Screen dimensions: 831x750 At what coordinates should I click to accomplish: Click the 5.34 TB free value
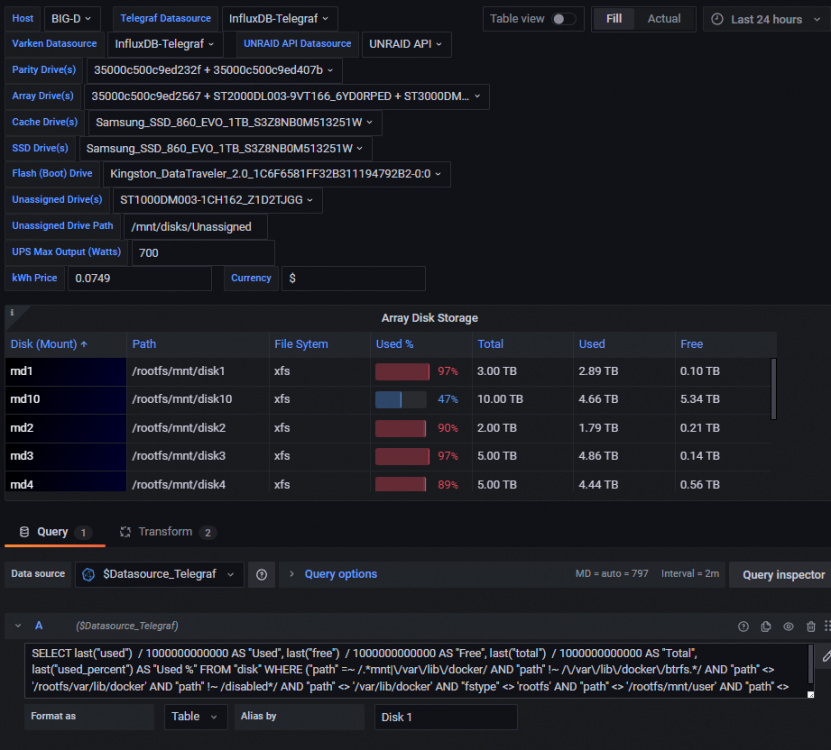(700, 399)
